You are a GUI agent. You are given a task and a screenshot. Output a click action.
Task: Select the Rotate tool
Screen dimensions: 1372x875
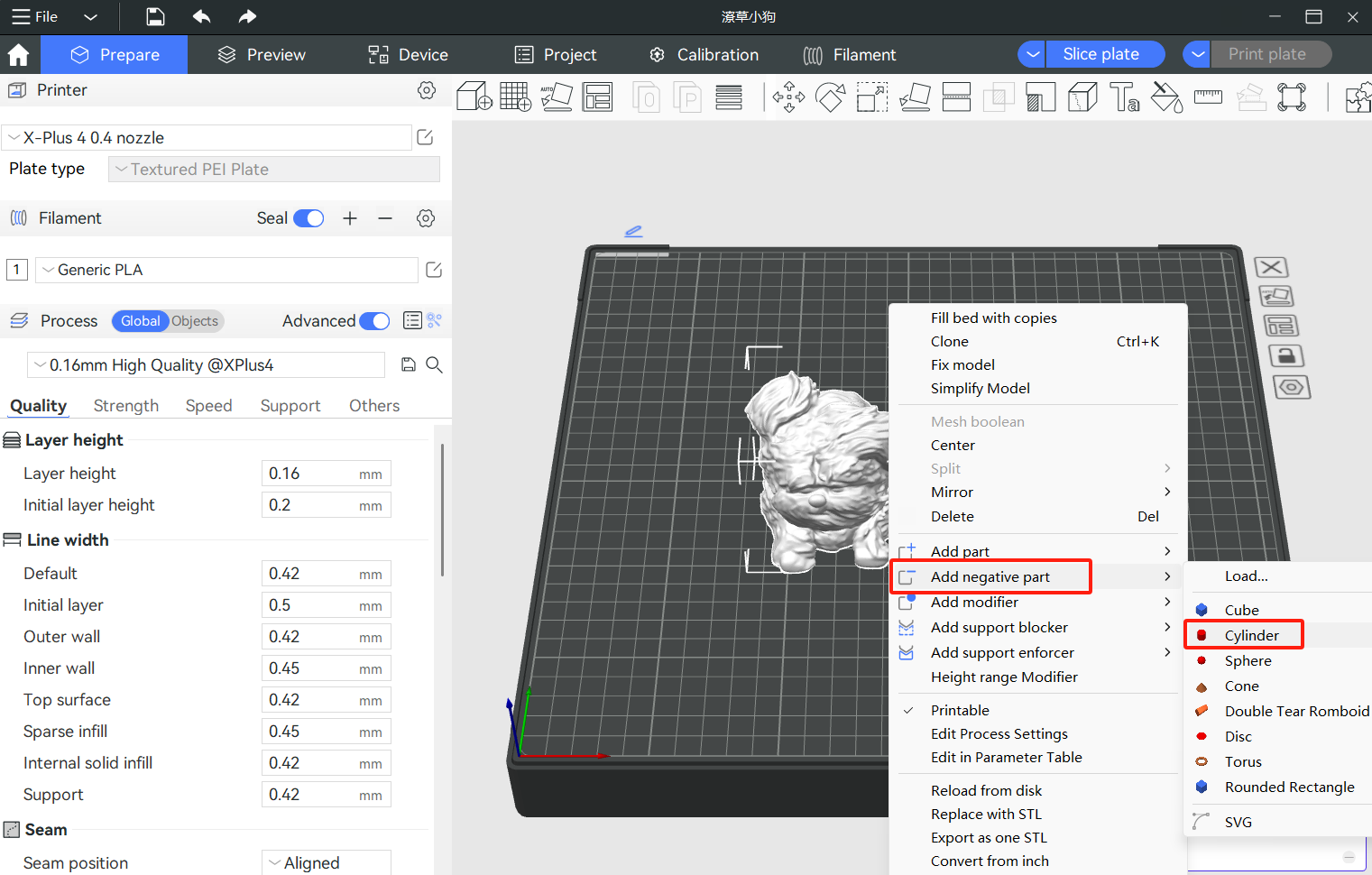(x=831, y=97)
